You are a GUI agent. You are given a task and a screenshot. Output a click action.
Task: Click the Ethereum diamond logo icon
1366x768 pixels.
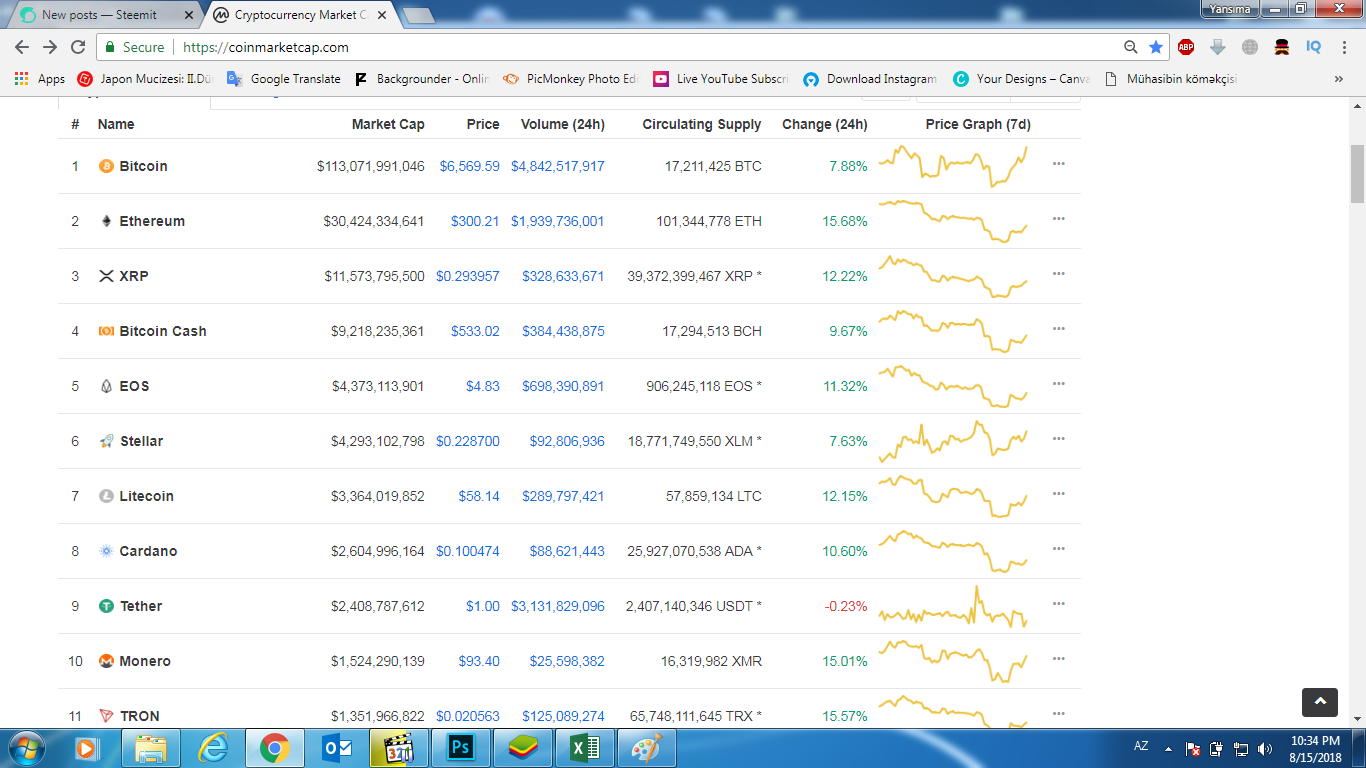coord(106,221)
